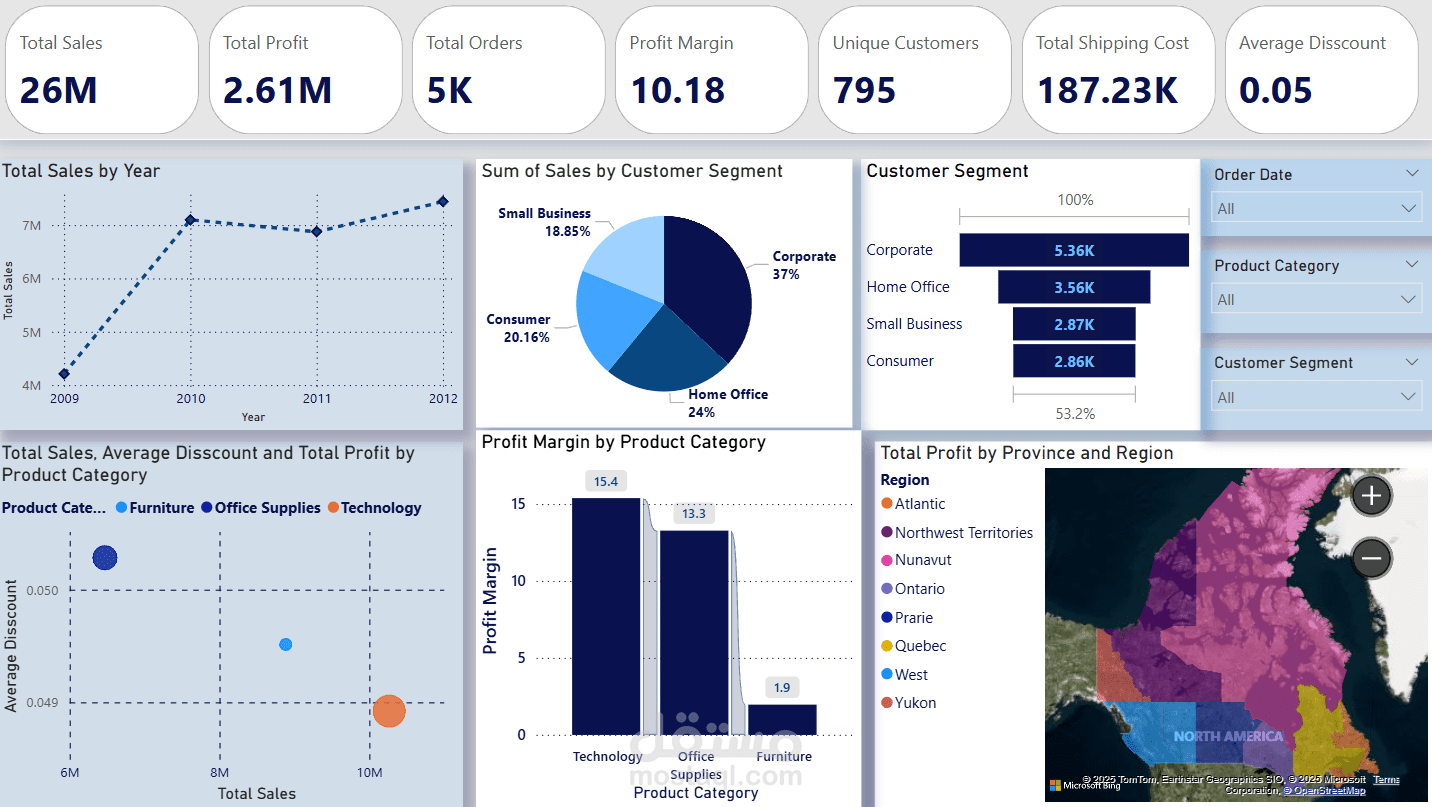Click the Nunavut legend entry
Image resolution: width=1432 pixels, height=807 pixels.
pyautogui.click(x=916, y=560)
